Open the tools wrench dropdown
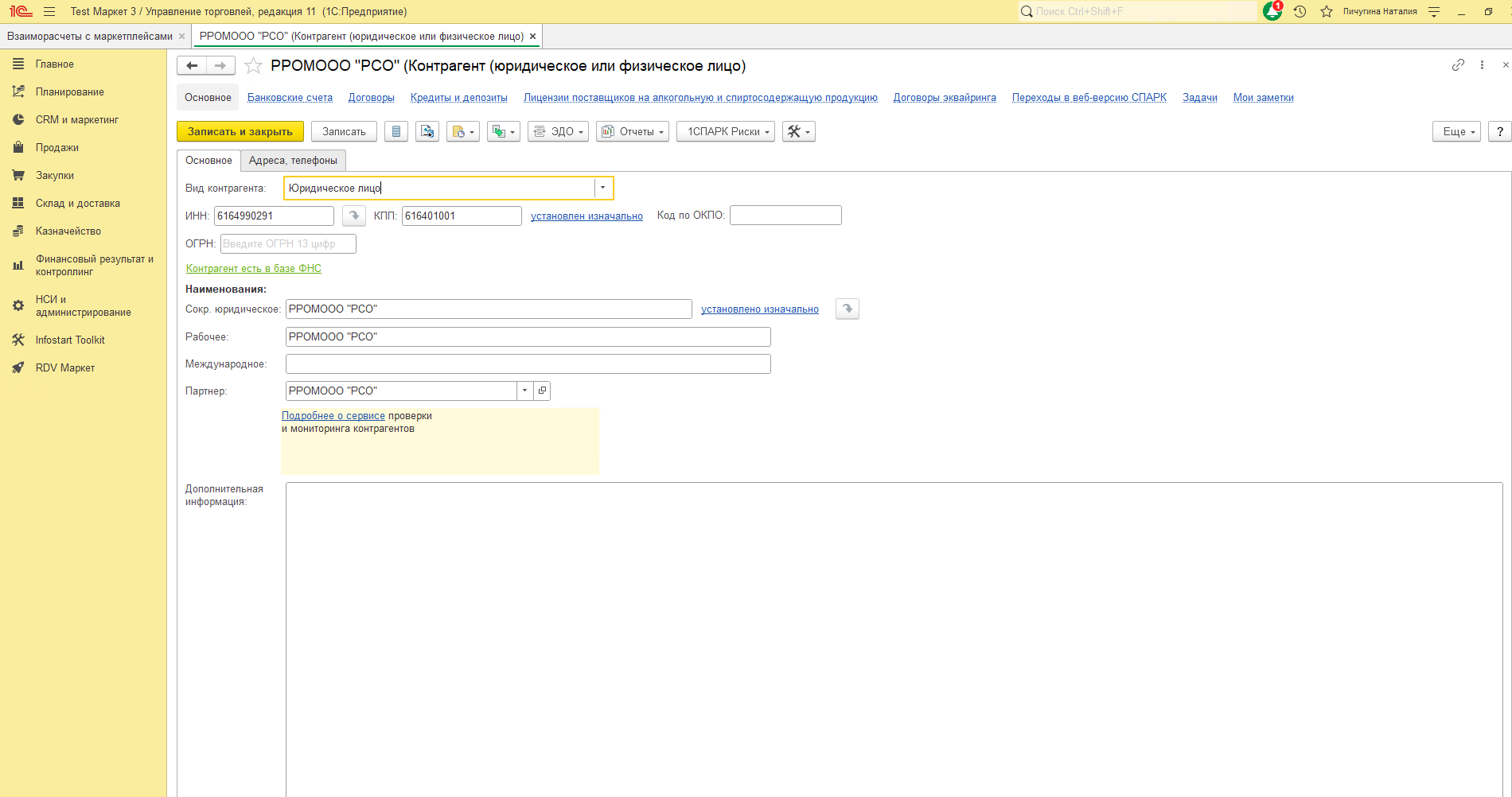 (x=799, y=132)
